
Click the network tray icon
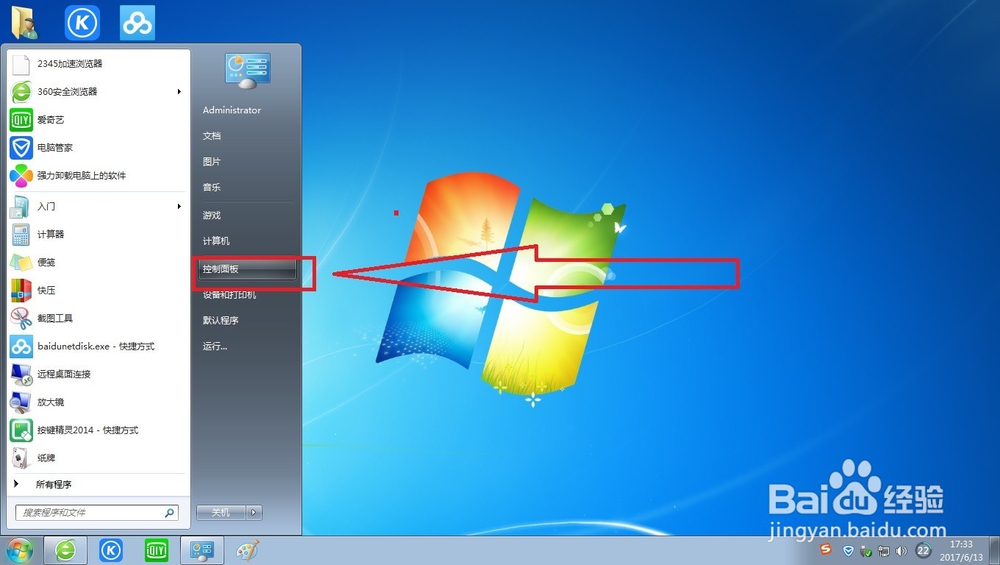pos(884,551)
